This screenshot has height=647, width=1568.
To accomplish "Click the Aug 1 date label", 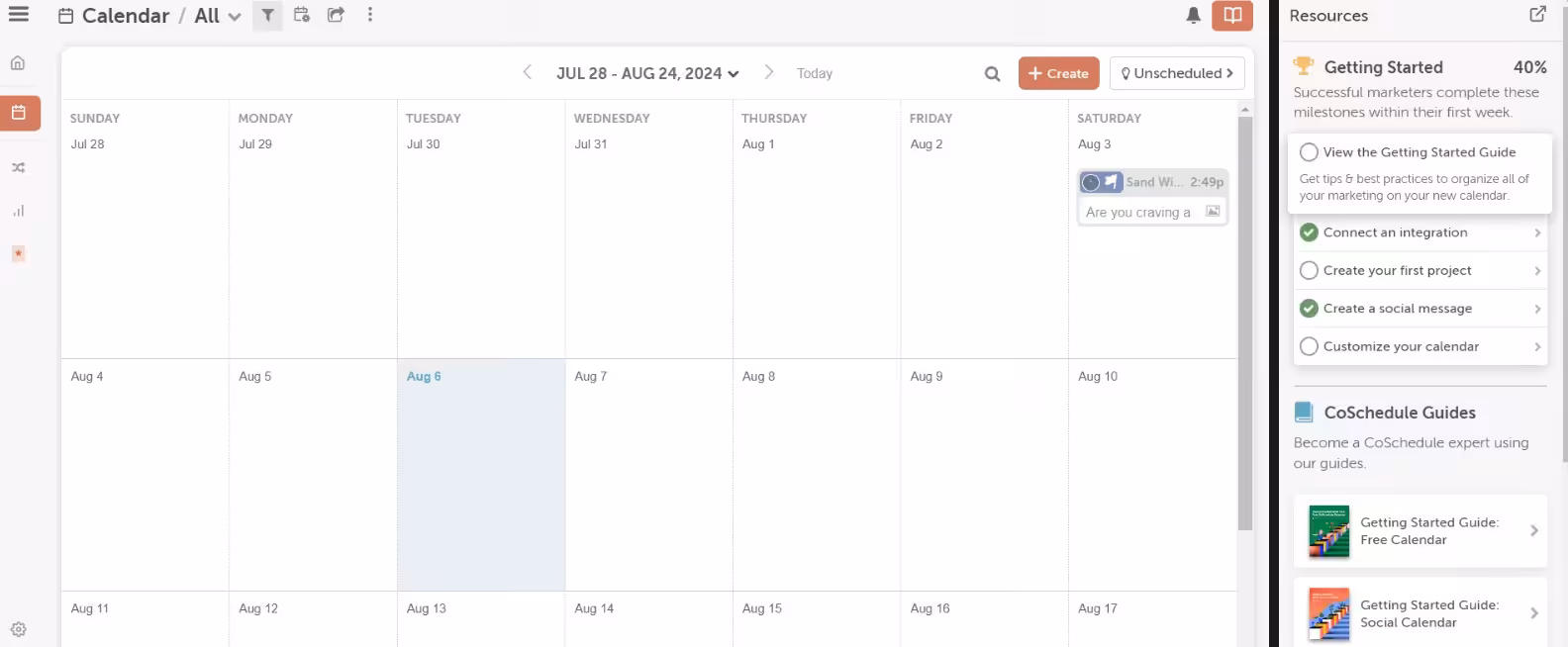I will 758,143.
